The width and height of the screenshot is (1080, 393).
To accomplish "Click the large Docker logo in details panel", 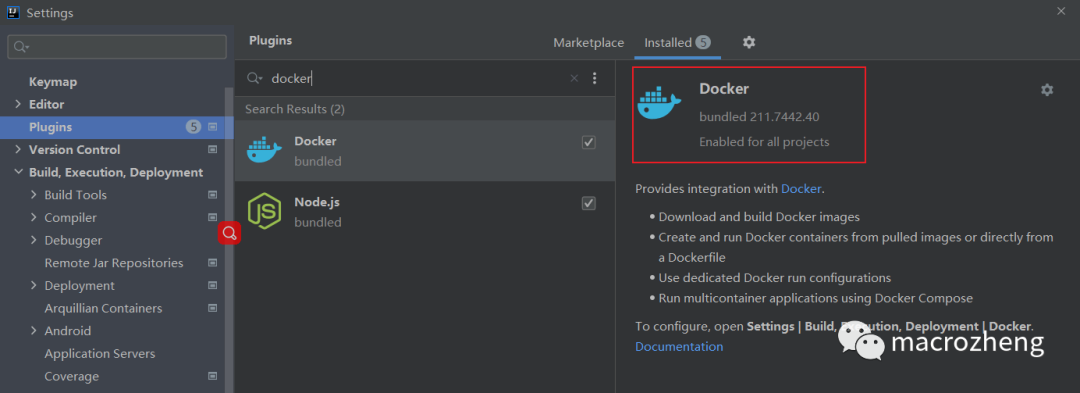I will click(659, 103).
